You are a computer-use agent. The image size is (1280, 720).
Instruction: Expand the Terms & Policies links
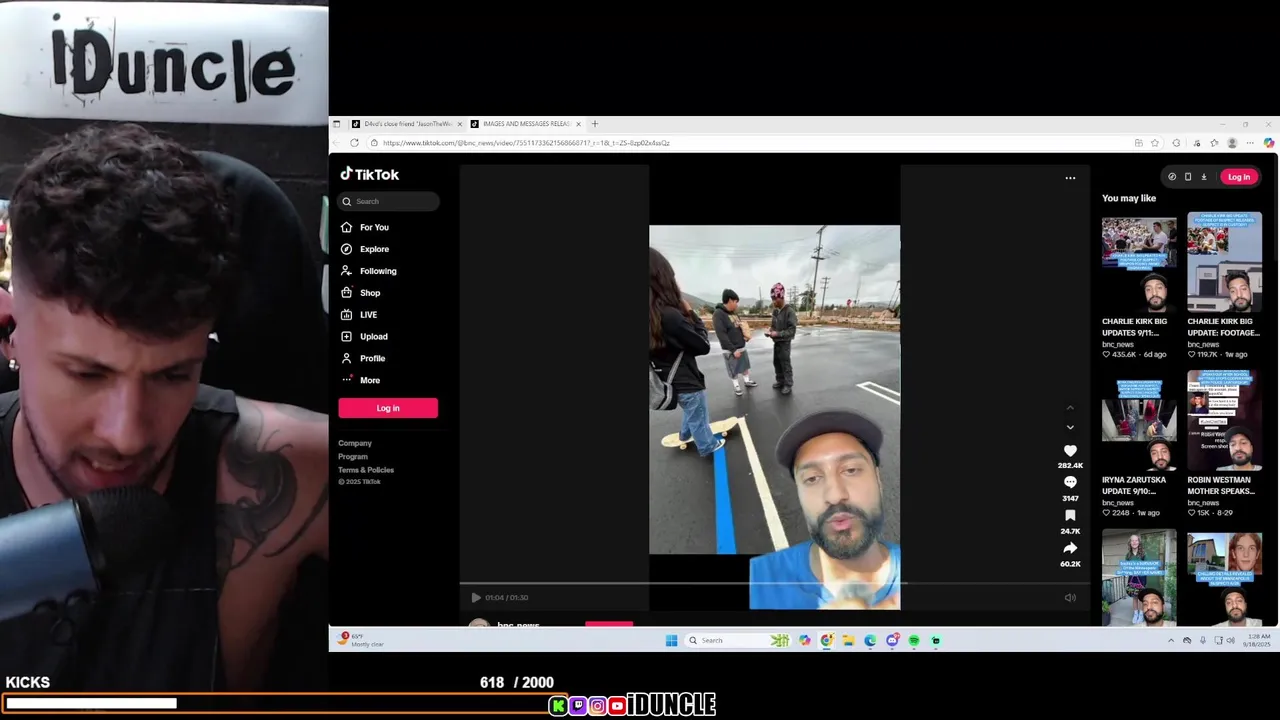366,470
